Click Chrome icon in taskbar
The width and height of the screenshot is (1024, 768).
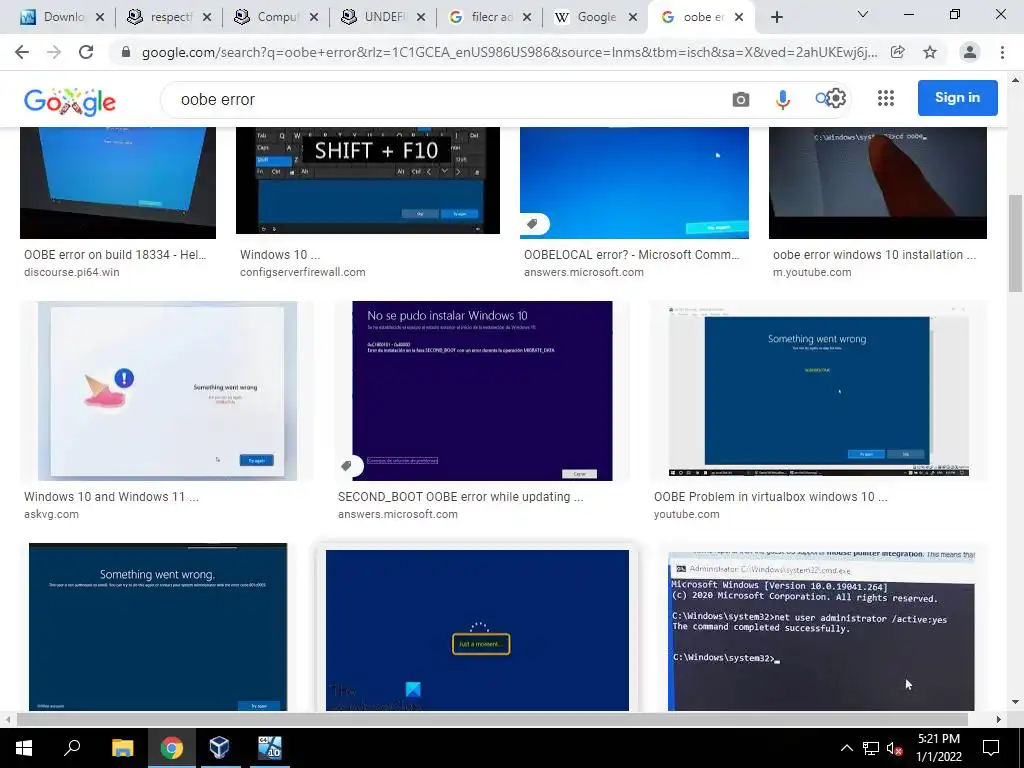pyautogui.click(x=171, y=748)
